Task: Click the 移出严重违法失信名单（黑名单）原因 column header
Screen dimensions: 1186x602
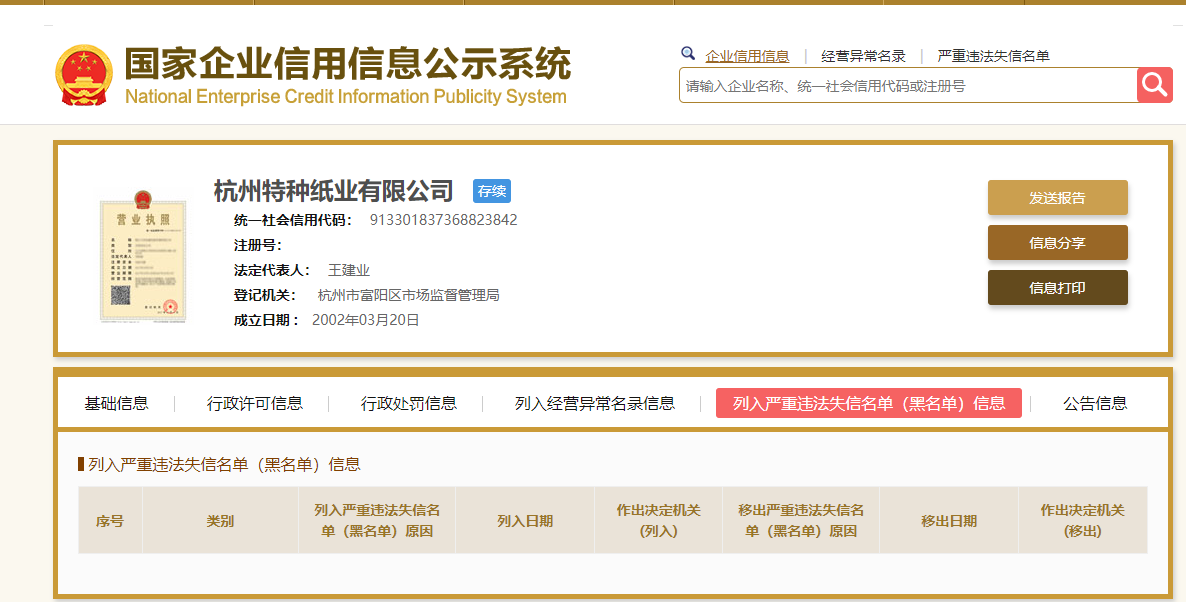Action: point(800,520)
